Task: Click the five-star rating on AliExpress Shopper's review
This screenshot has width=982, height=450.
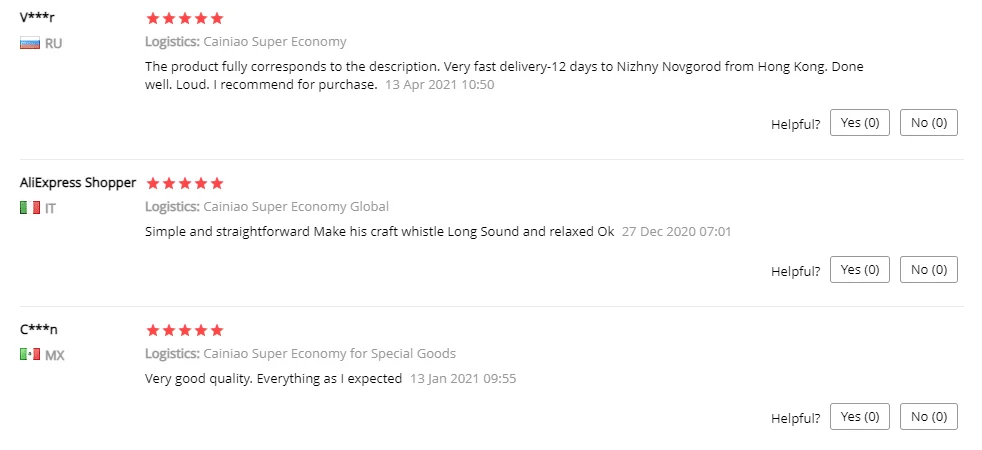Action: pyautogui.click(x=184, y=183)
